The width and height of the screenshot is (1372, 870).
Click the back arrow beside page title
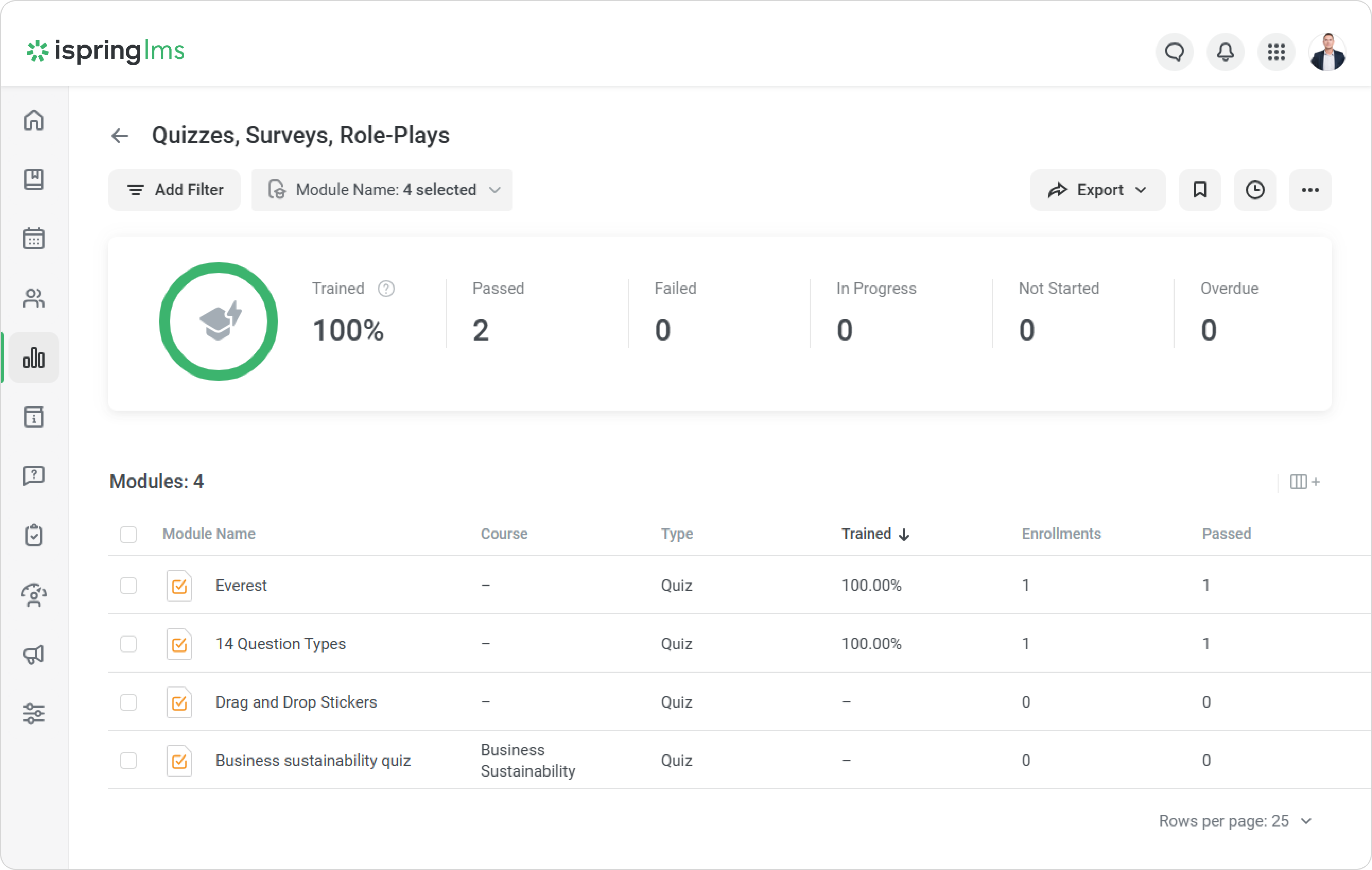pos(120,136)
